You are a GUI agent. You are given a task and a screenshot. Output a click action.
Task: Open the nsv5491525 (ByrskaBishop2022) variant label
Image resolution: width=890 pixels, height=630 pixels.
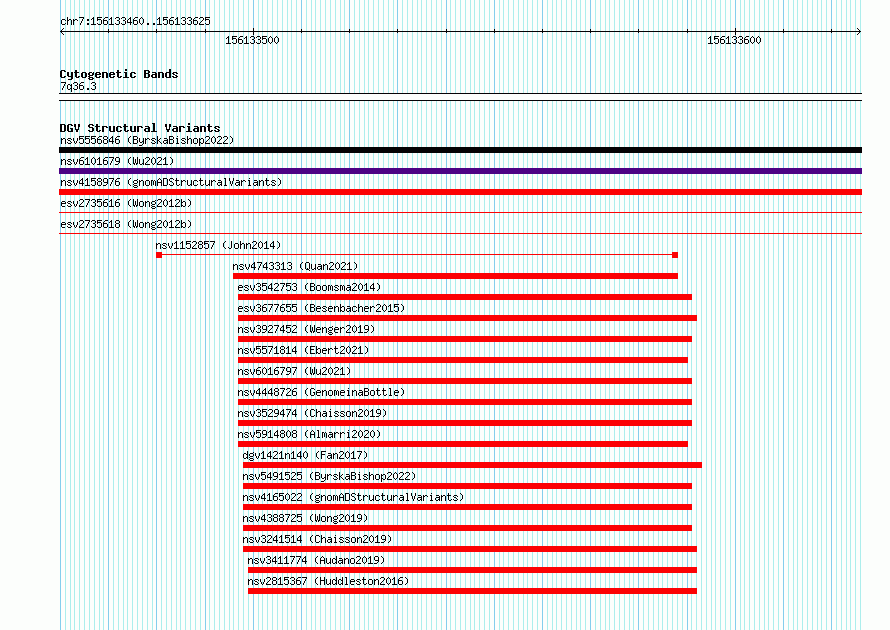pos(329,476)
